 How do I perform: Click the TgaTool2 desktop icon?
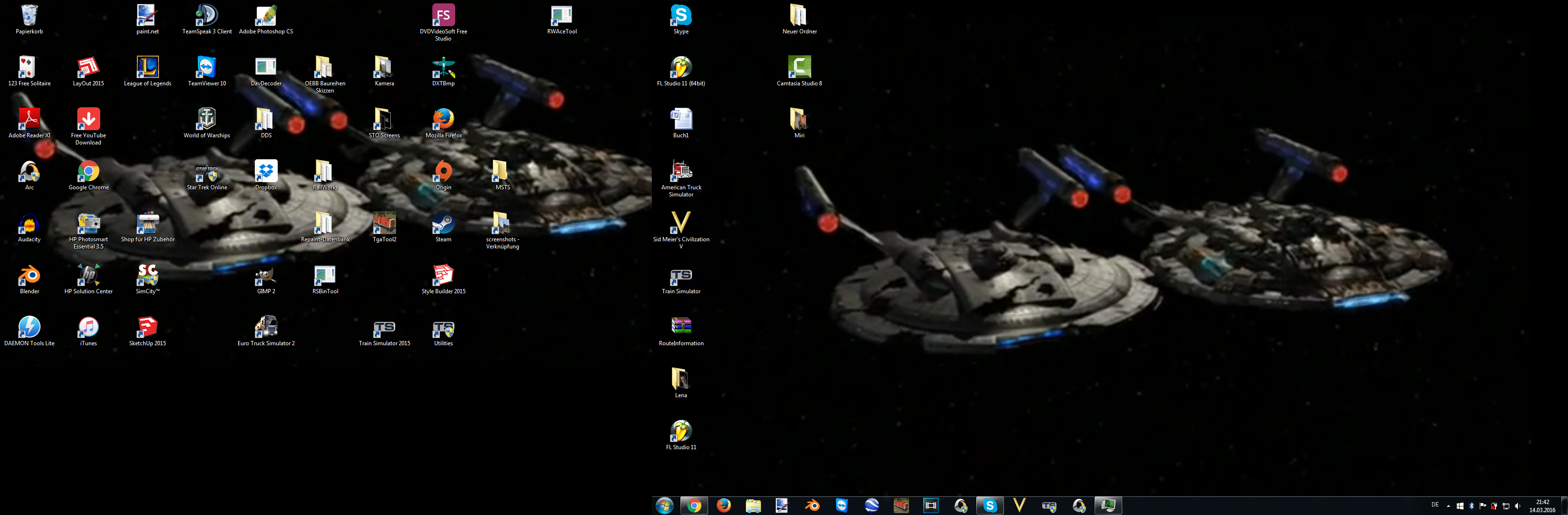coord(384,227)
